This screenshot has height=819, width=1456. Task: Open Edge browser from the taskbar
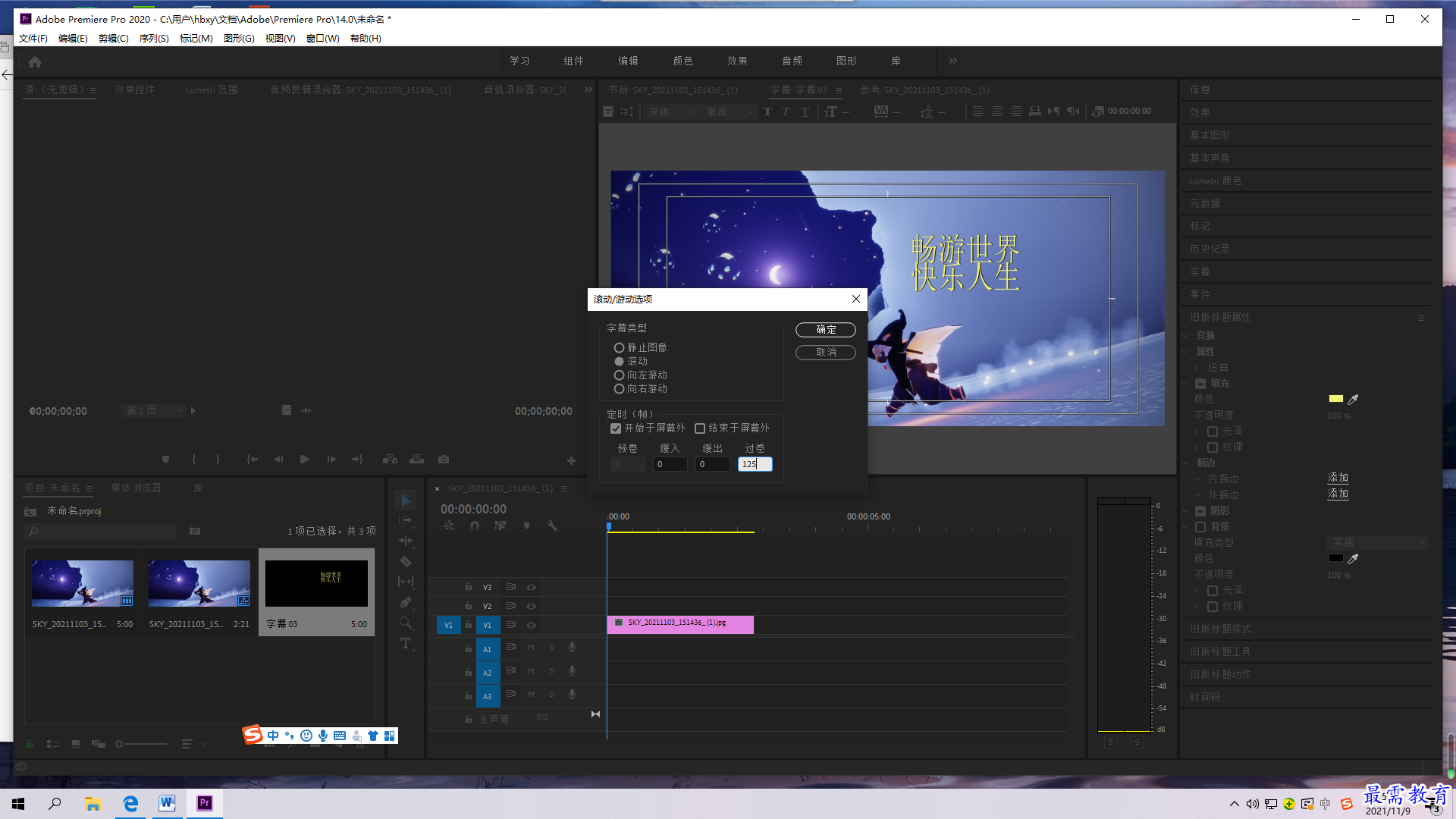tap(130, 803)
